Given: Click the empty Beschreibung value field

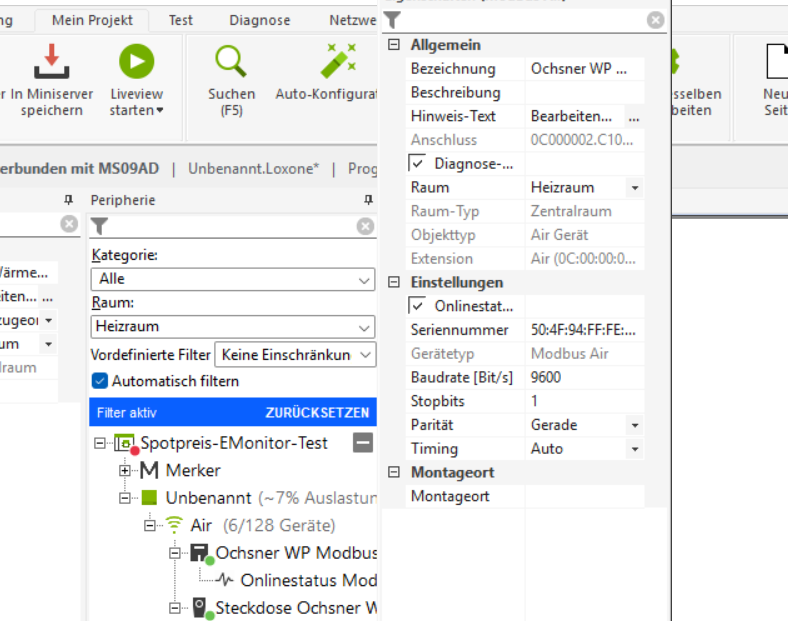Looking at the screenshot, I should coord(584,92).
